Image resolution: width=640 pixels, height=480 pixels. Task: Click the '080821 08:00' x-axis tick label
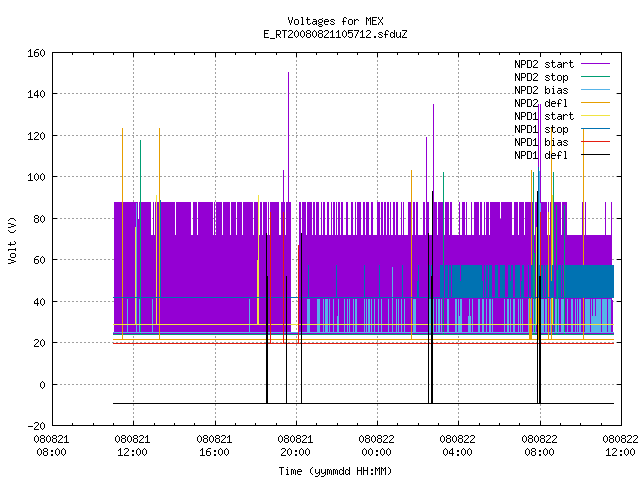pyautogui.click(x=51, y=446)
